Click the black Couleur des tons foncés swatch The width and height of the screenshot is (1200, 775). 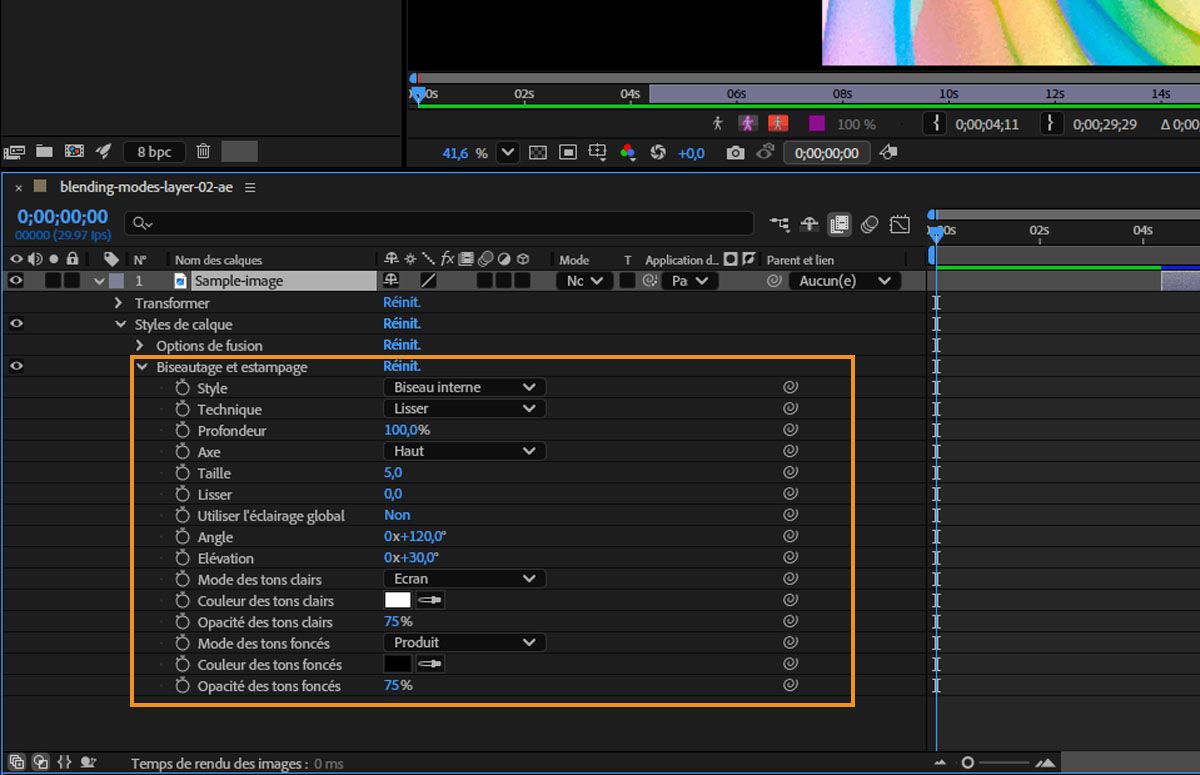click(397, 664)
